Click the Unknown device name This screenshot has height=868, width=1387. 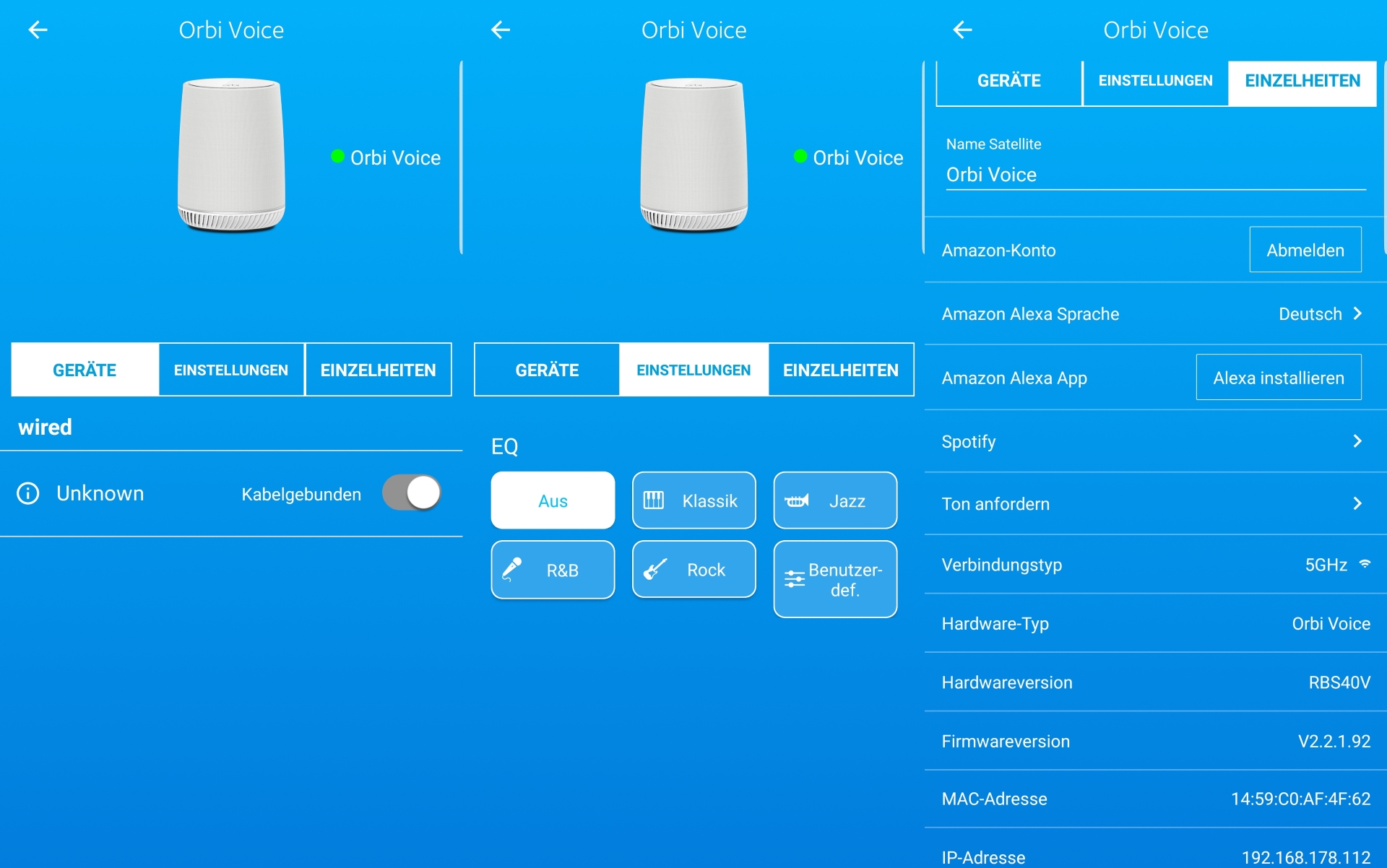coord(100,493)
